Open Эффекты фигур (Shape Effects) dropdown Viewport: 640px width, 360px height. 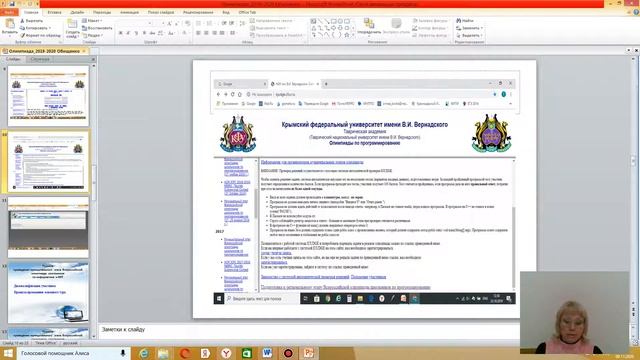click(431, 36)
